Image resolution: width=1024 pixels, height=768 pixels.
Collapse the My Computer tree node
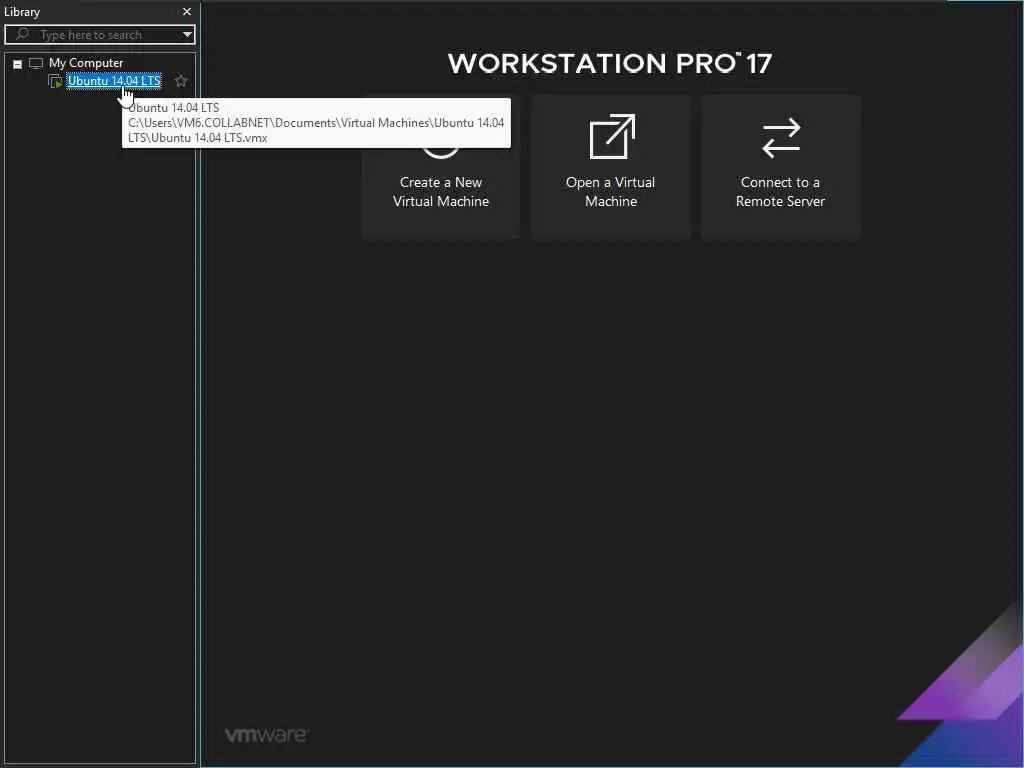[x=18, y=64]
